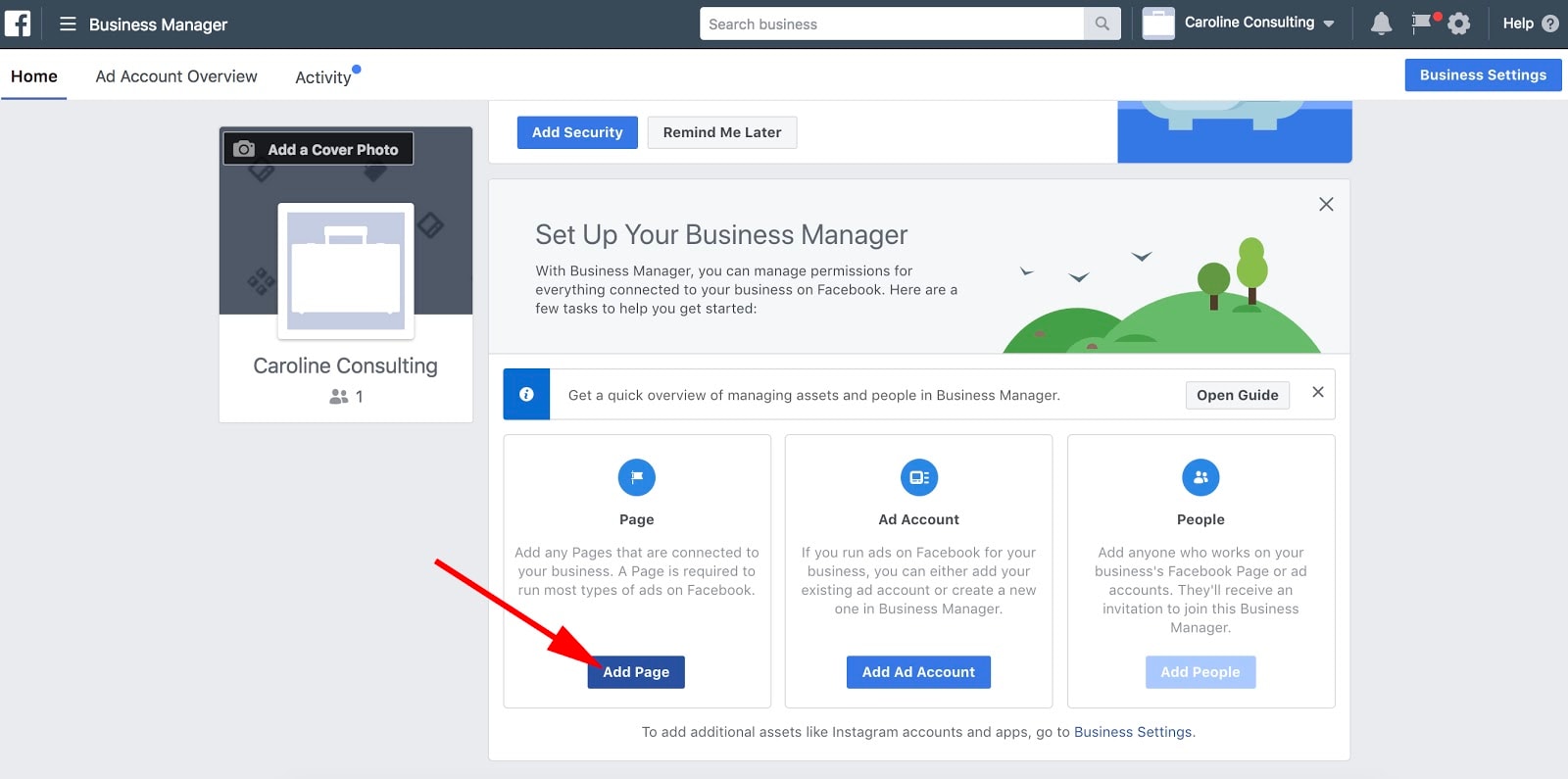Open the Activity tab
The height and width of the screenshot is (779, 1568).
tap(323, 77)
